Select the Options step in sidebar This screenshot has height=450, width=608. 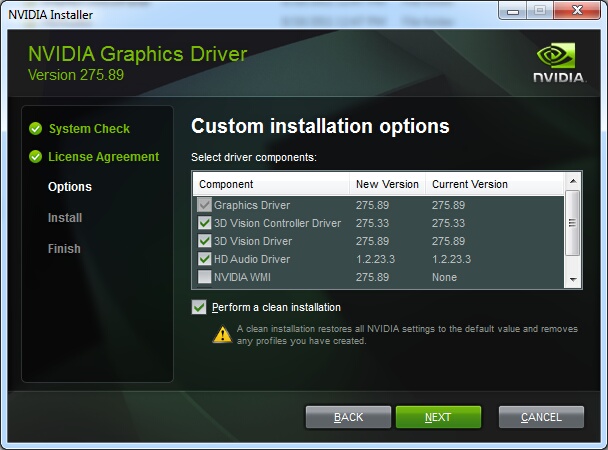point(70,187)
